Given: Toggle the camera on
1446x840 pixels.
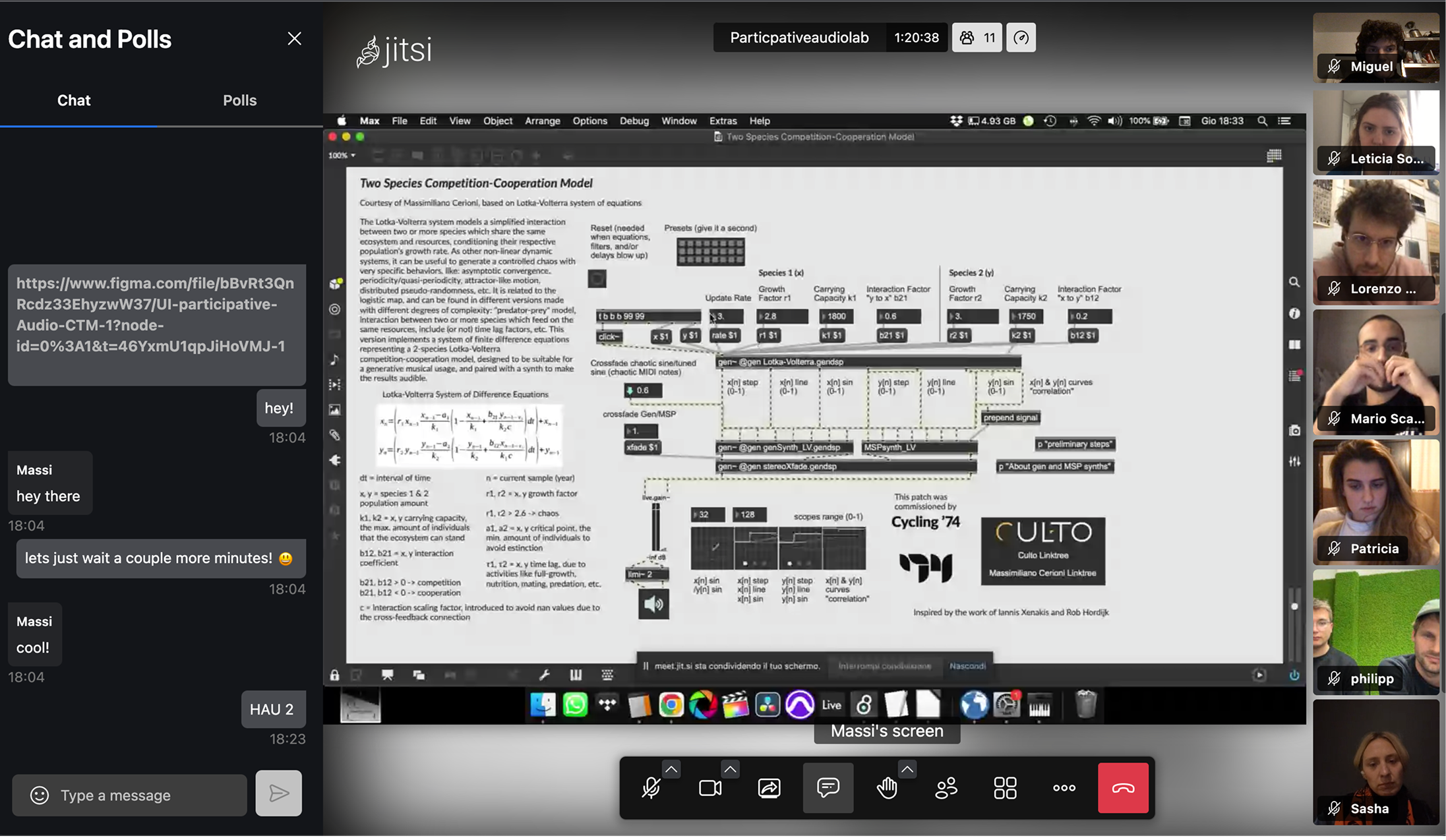Looking at the screenshot, I should tap(710, 788).
